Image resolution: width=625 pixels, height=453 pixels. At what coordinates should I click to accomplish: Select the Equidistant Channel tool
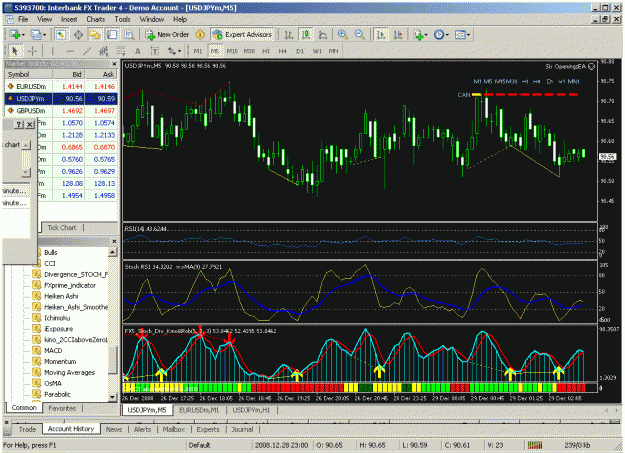(x=104, y=51)
